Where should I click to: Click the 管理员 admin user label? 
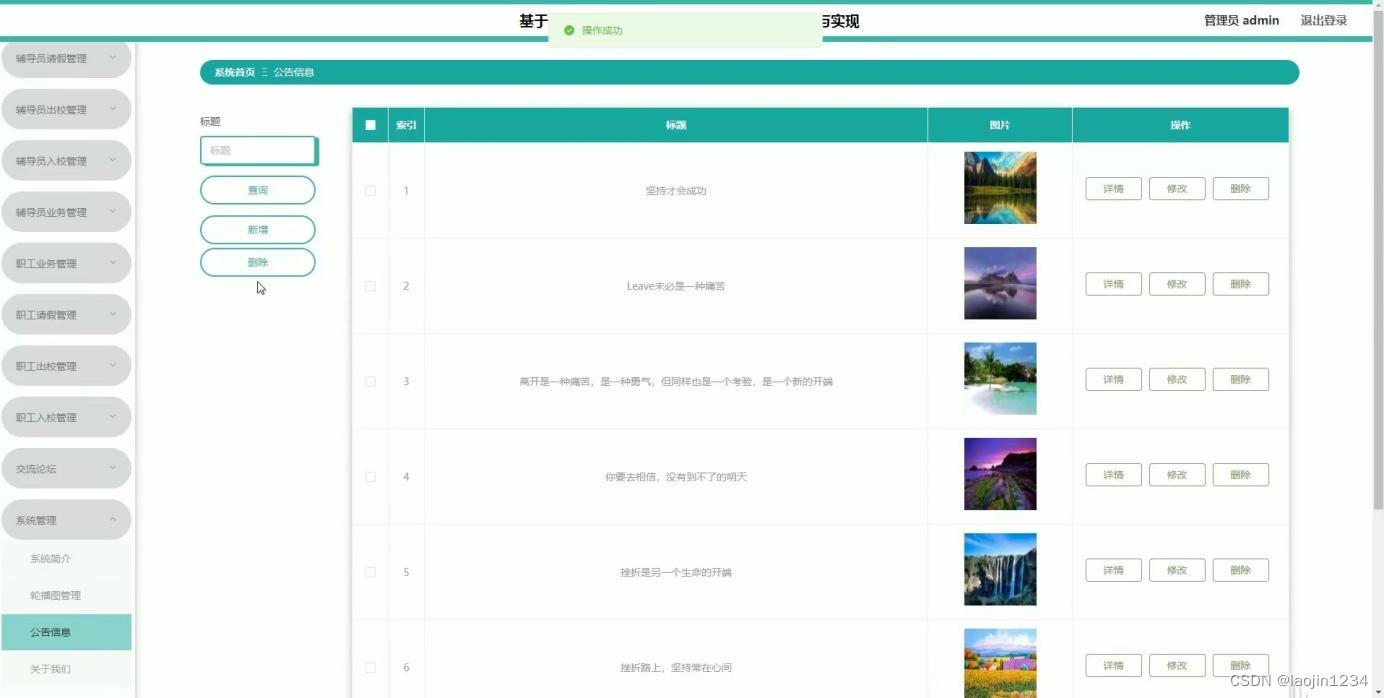1241,20
